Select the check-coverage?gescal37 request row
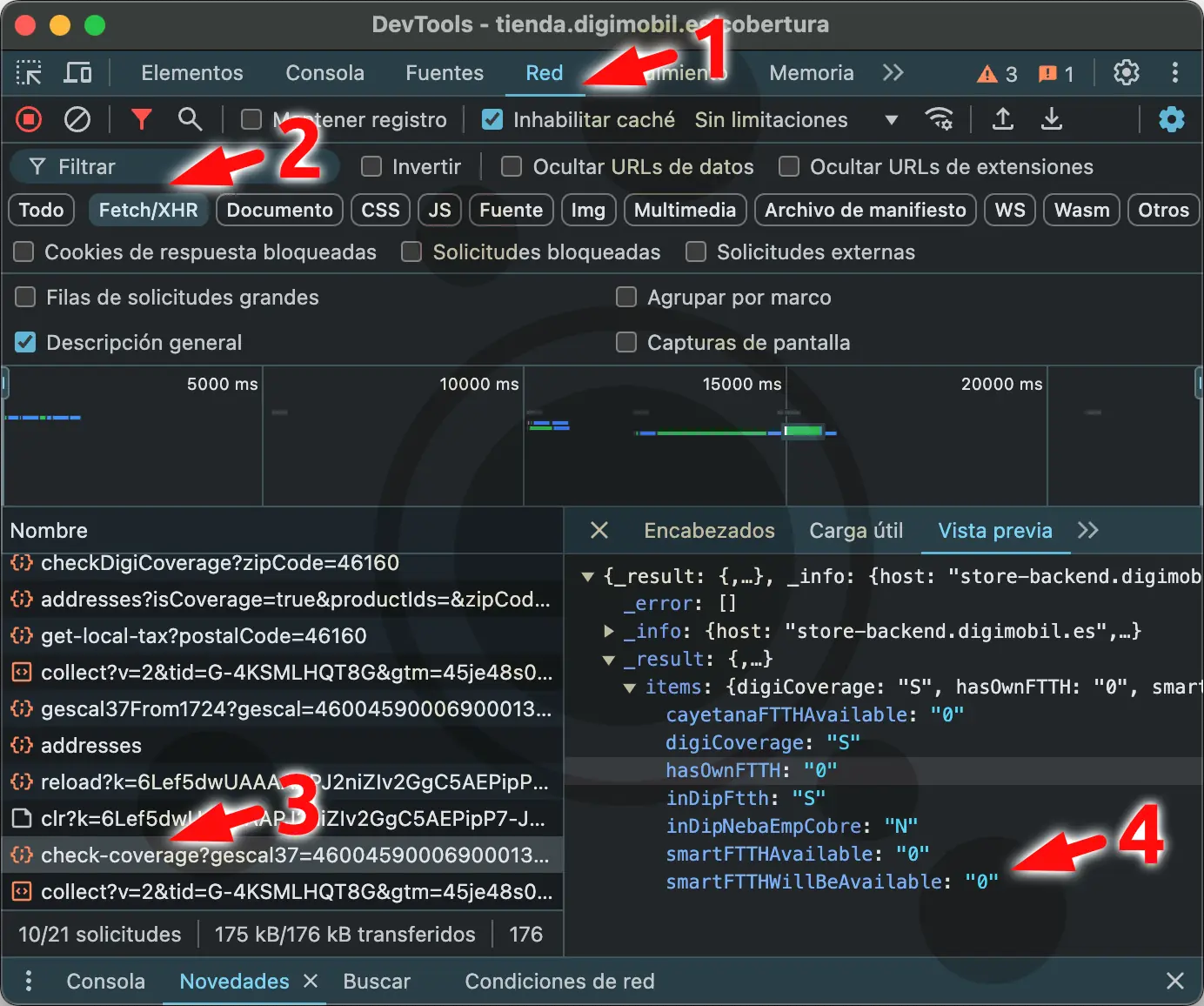The image size is (1204, 1006). [282, 855]
